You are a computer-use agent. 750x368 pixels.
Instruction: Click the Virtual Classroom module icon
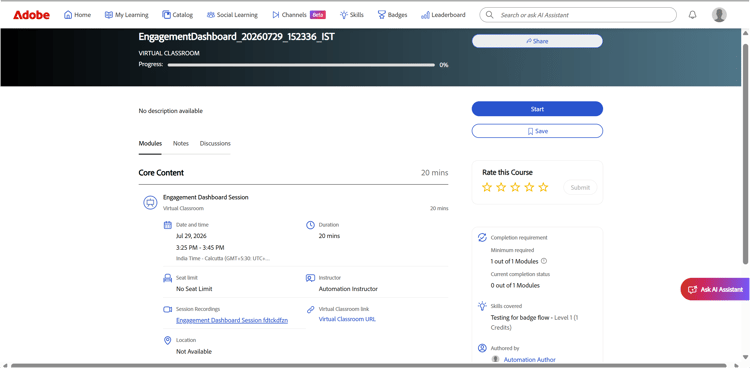click(151, 202)
